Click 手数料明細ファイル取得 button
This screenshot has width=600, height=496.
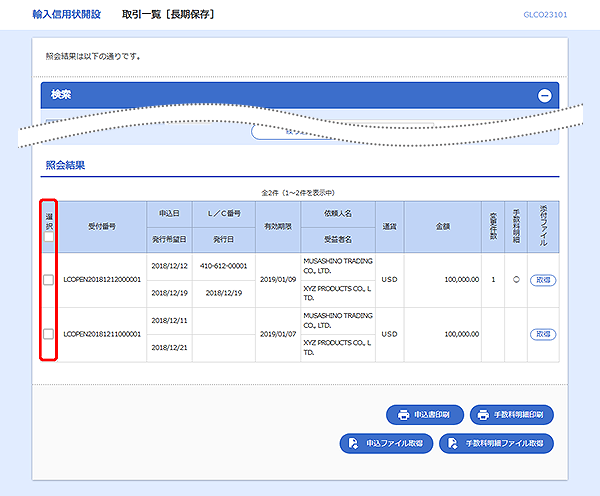496,444
